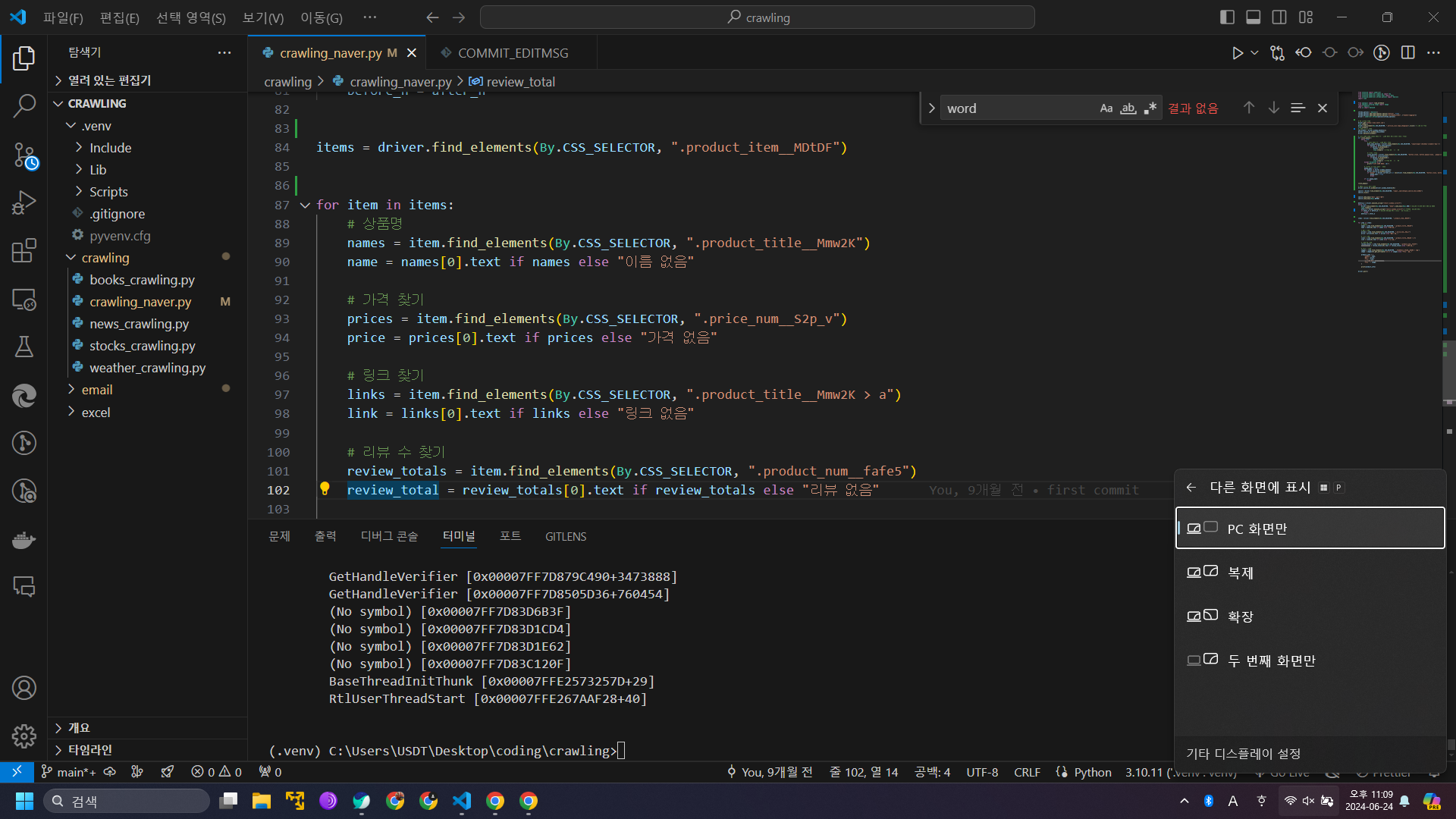Open editor More Actions ellipsis
1456x819 pixels.
(1433, 53)
